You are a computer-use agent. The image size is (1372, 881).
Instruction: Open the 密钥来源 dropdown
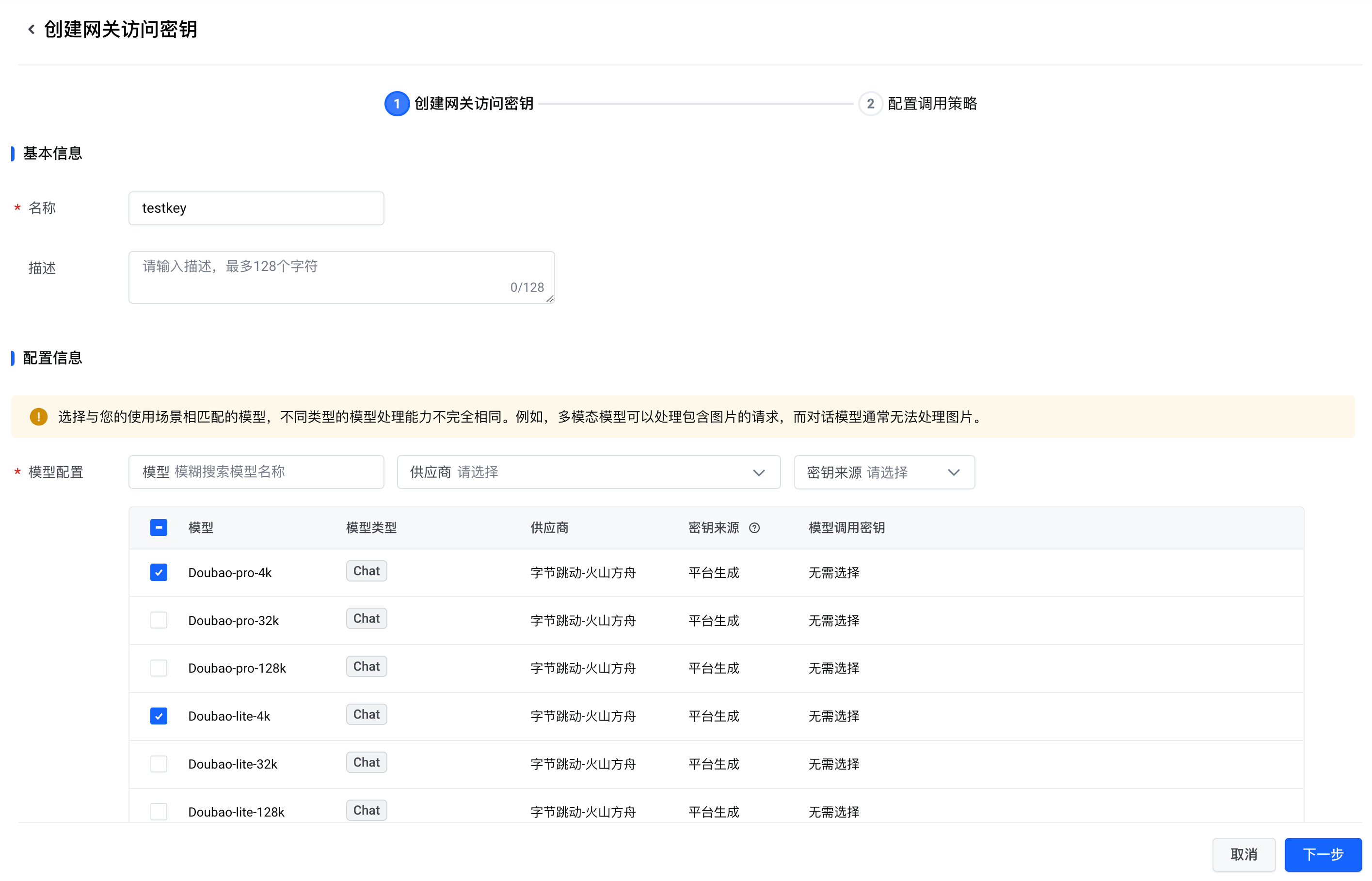pos(884,472)
